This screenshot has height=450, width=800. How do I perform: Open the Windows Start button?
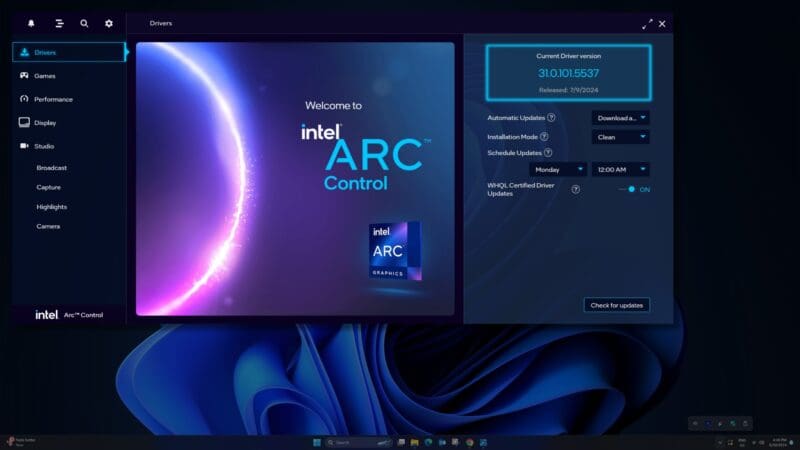[x=317, y=442]
